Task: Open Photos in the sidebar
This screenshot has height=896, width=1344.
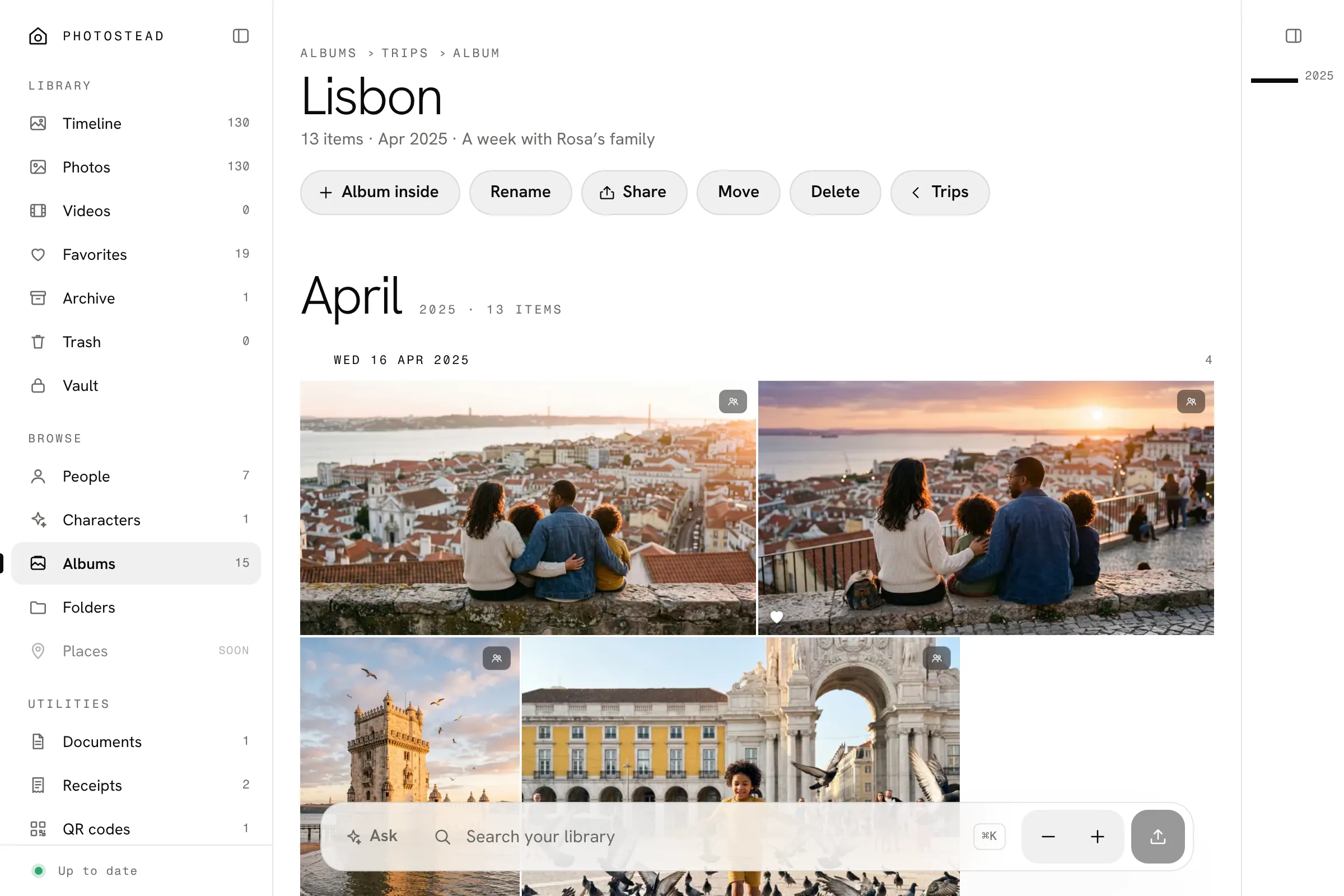Action: click(x=136, y=167)
